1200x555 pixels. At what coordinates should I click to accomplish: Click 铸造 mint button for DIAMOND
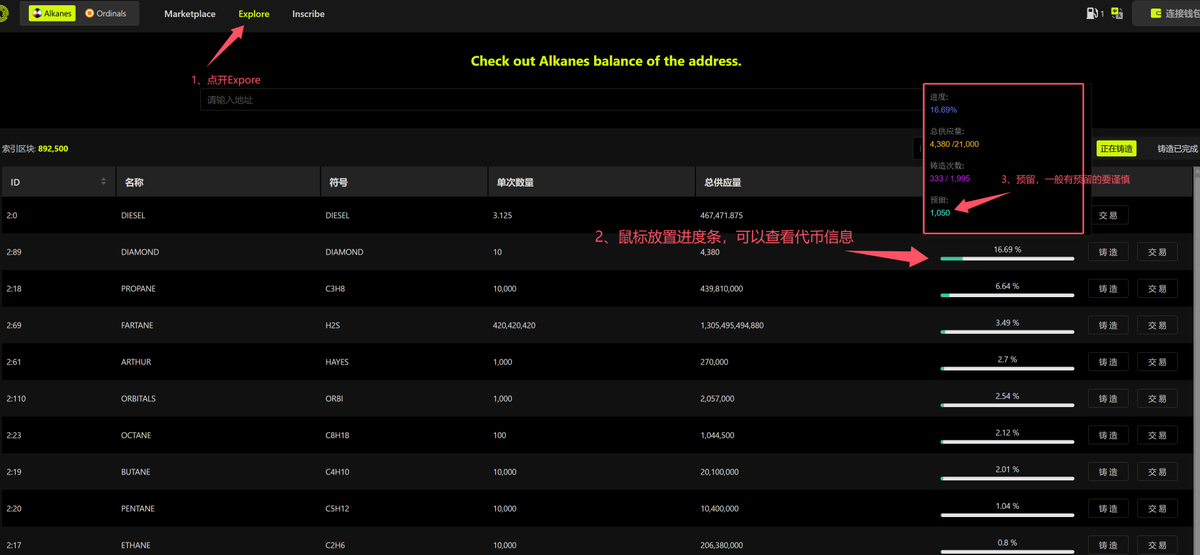pyautogui.click(x=1108, y=252)
